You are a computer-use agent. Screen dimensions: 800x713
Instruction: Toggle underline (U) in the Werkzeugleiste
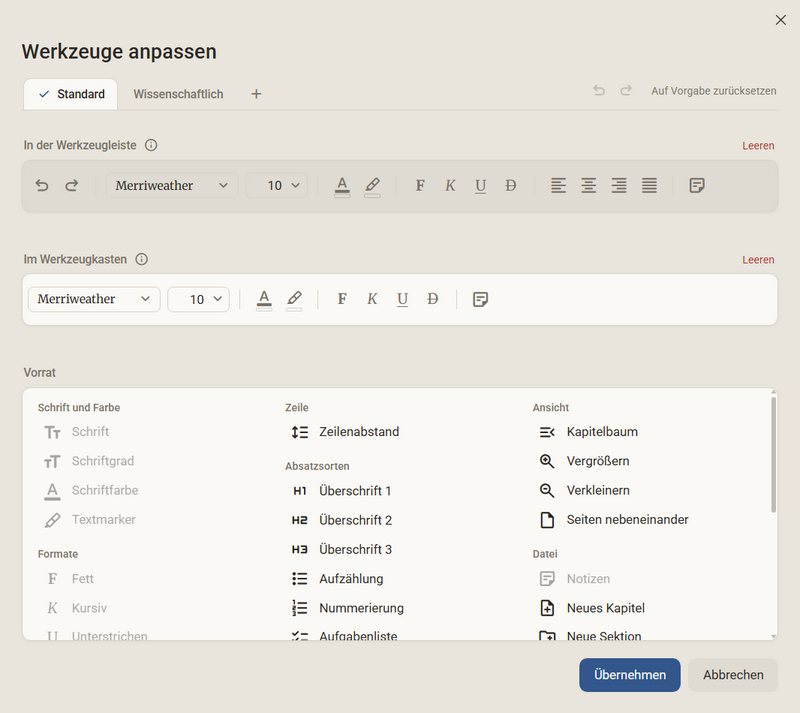[x=480, y=185]
